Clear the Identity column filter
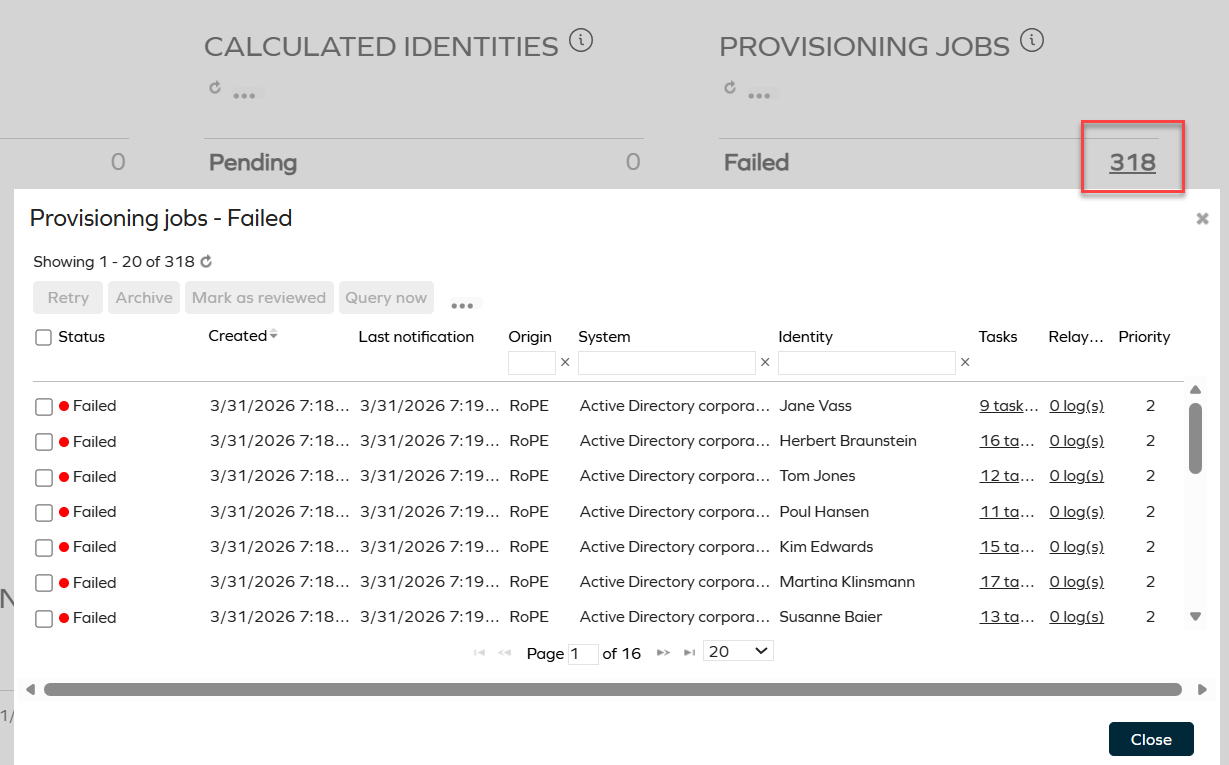Viewport: 1229px width, 765px height. click(964, 362)
